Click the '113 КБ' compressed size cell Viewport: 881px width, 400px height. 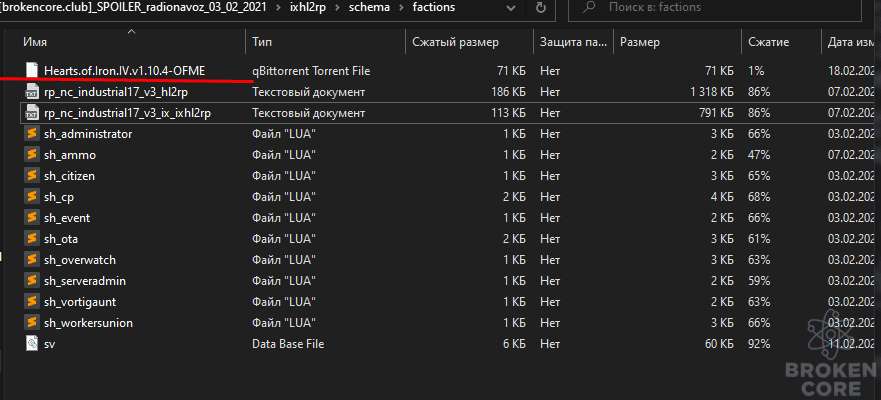(x=508, y=113)
